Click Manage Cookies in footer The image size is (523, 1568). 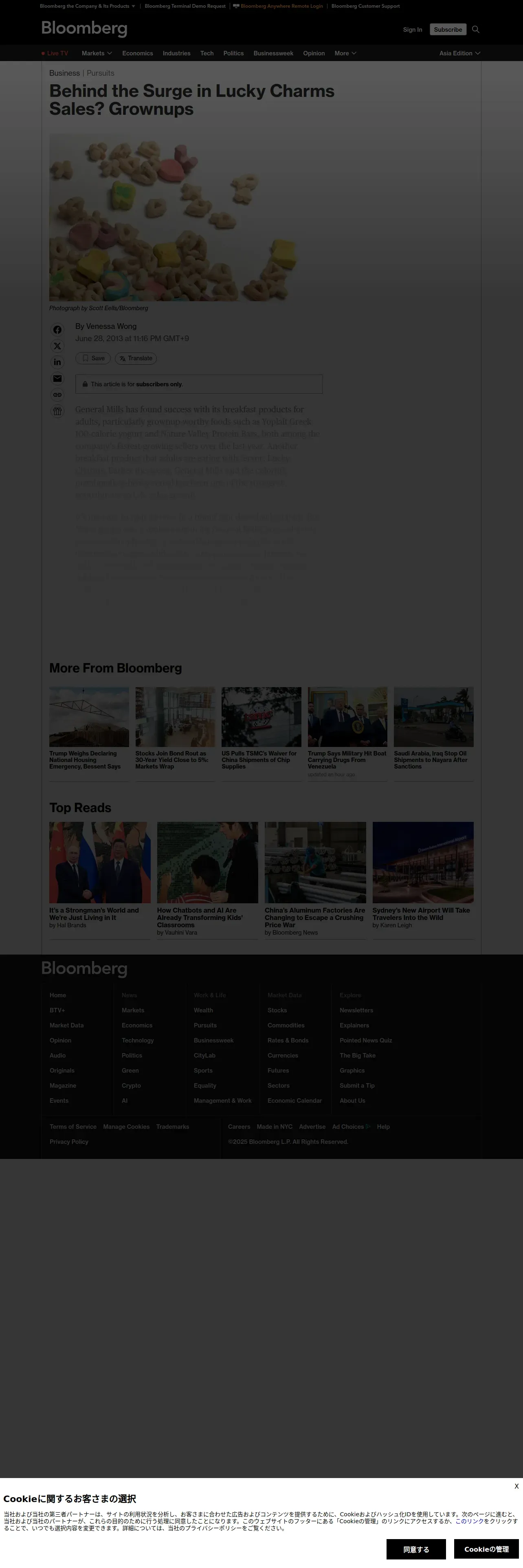(126, 1127)
